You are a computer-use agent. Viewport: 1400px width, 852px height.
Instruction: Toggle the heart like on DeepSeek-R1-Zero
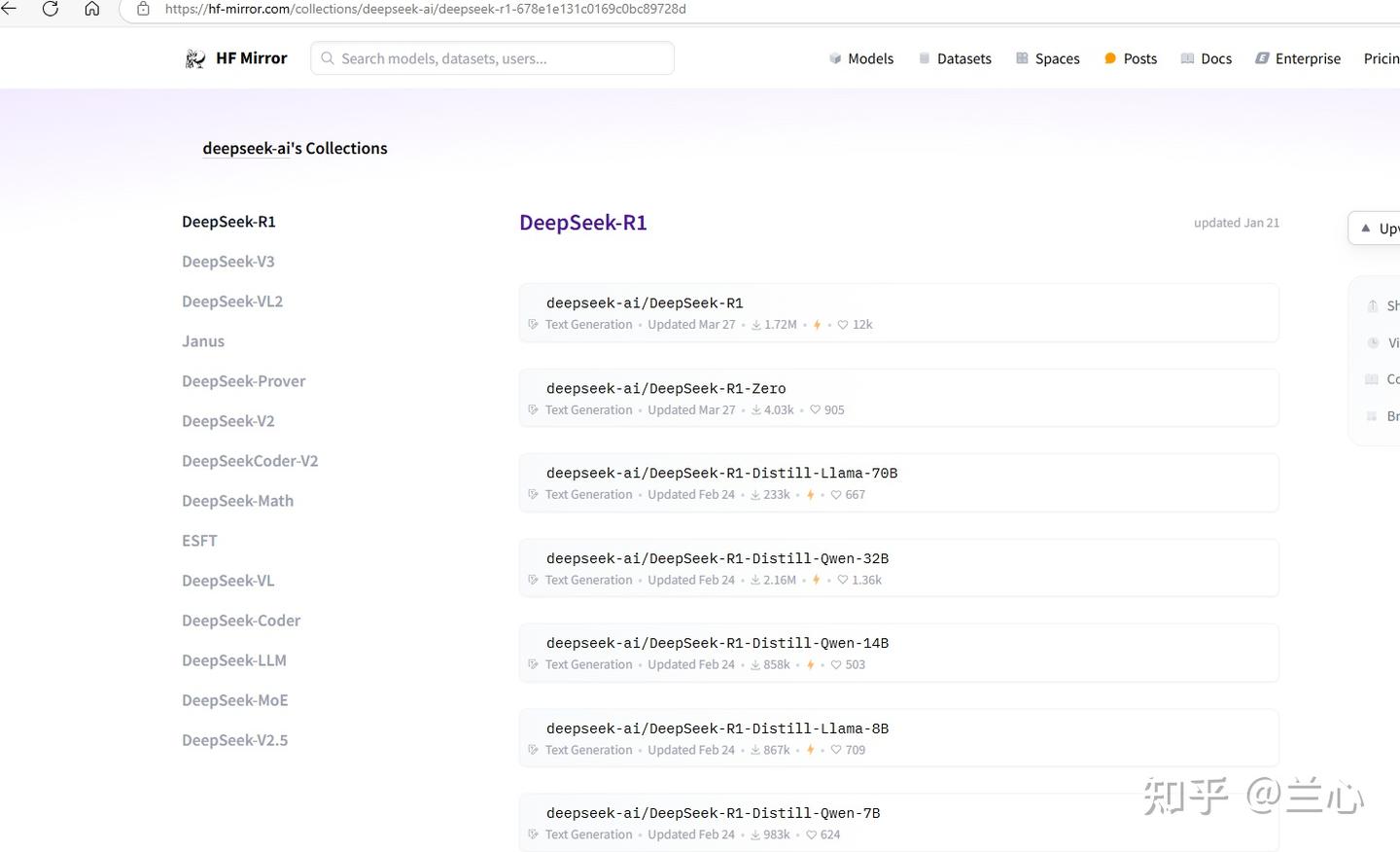[814, 409]
